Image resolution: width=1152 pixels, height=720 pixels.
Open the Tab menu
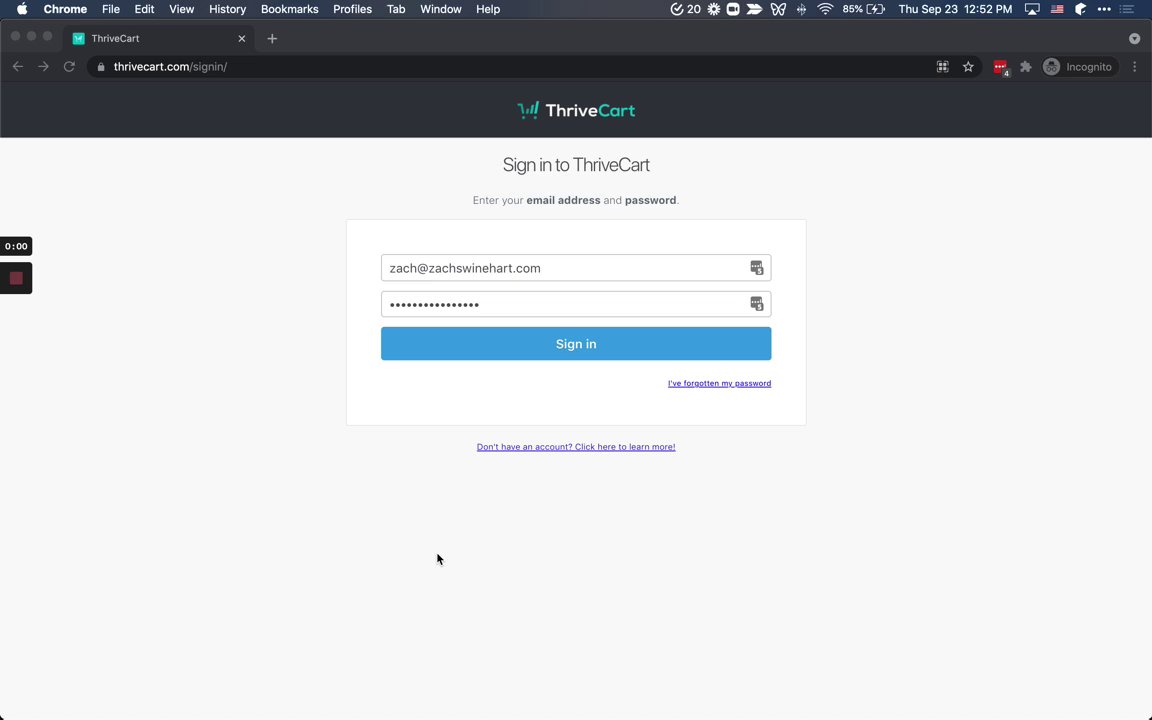tap(396, 9)
